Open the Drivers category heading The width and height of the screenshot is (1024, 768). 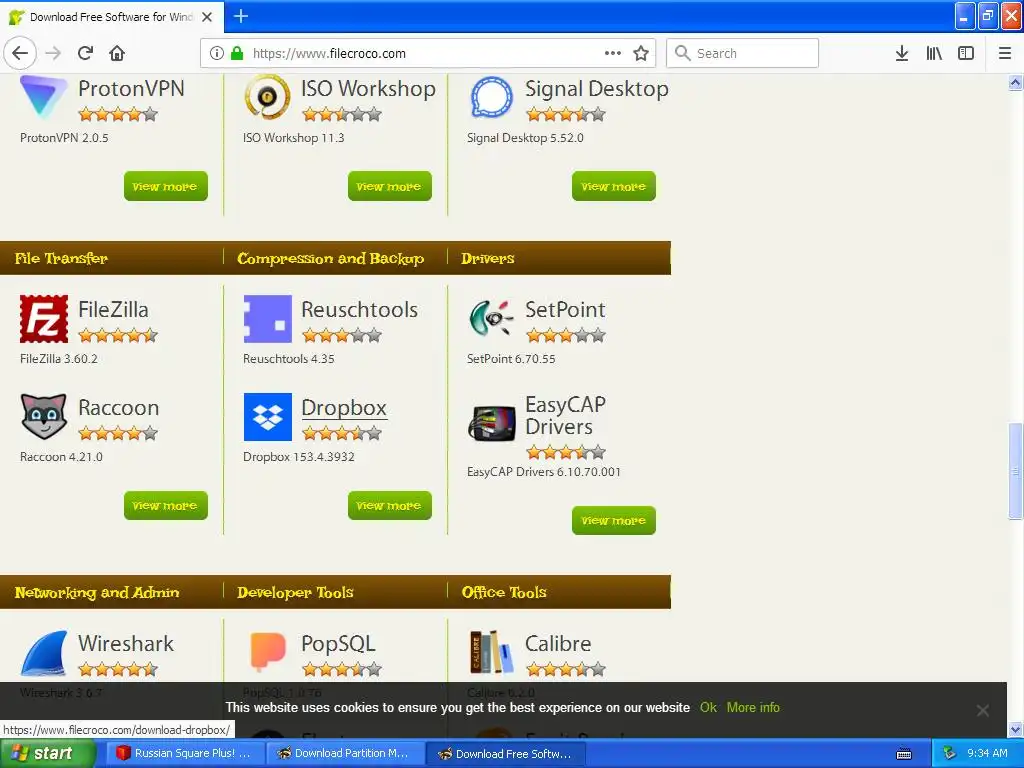(x=488, y=258)
